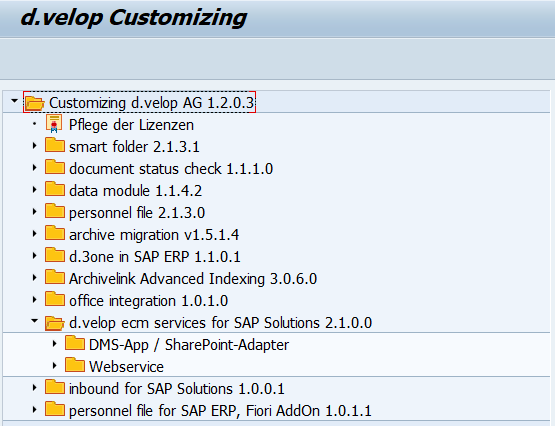Select the DMS-App / SharePoint-Adapter label
Screen dimensions: 555x426
(189, 345)
